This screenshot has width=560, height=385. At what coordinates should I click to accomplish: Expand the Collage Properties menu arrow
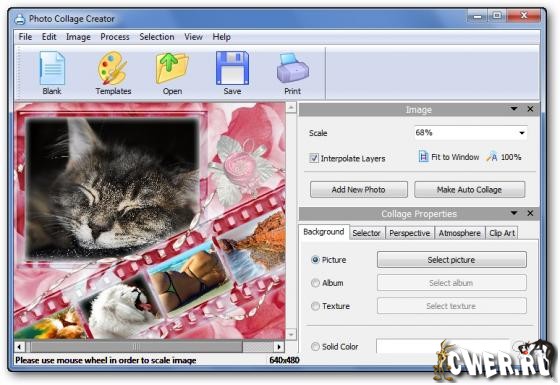[x=514, y=213]
